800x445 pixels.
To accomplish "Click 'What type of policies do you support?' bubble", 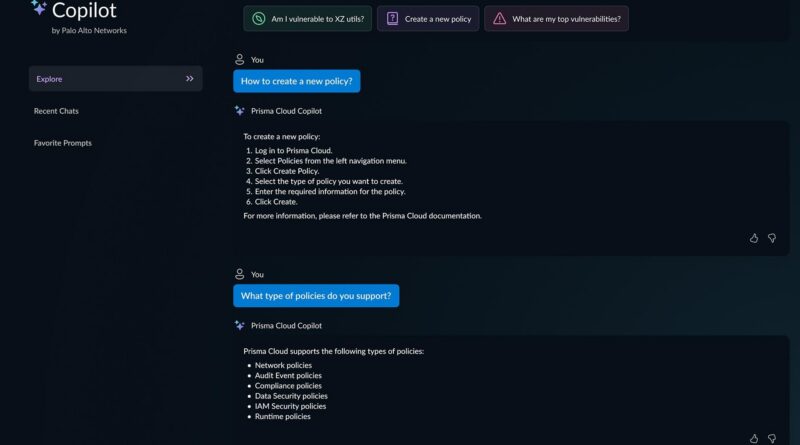I will 316,296.
